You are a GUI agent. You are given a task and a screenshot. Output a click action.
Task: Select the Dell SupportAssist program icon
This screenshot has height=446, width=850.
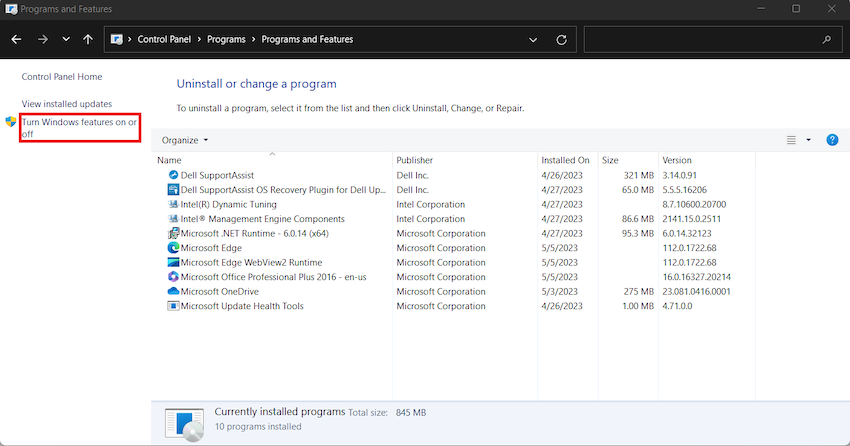click(x=173, y=175)
